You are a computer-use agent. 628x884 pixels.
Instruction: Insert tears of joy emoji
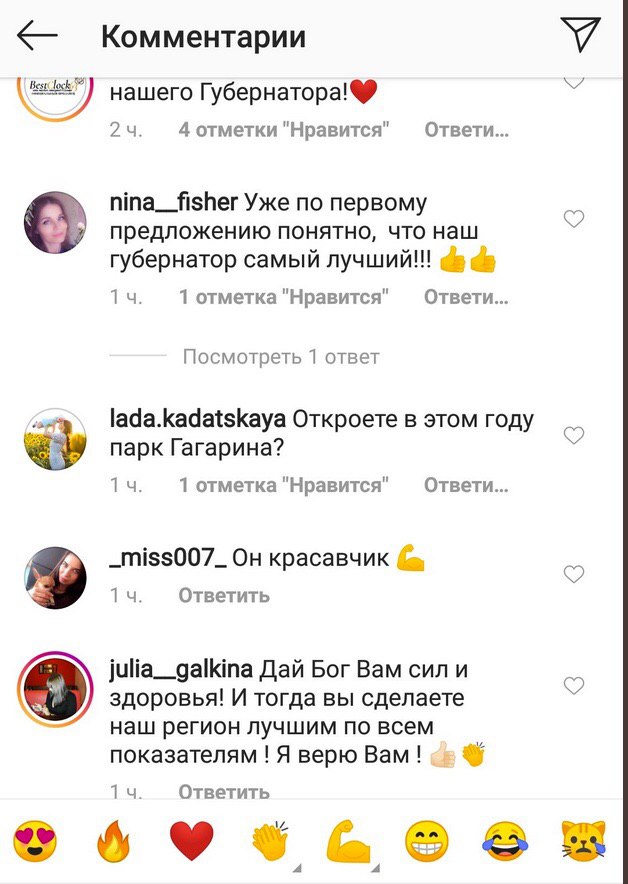[506, 841]
